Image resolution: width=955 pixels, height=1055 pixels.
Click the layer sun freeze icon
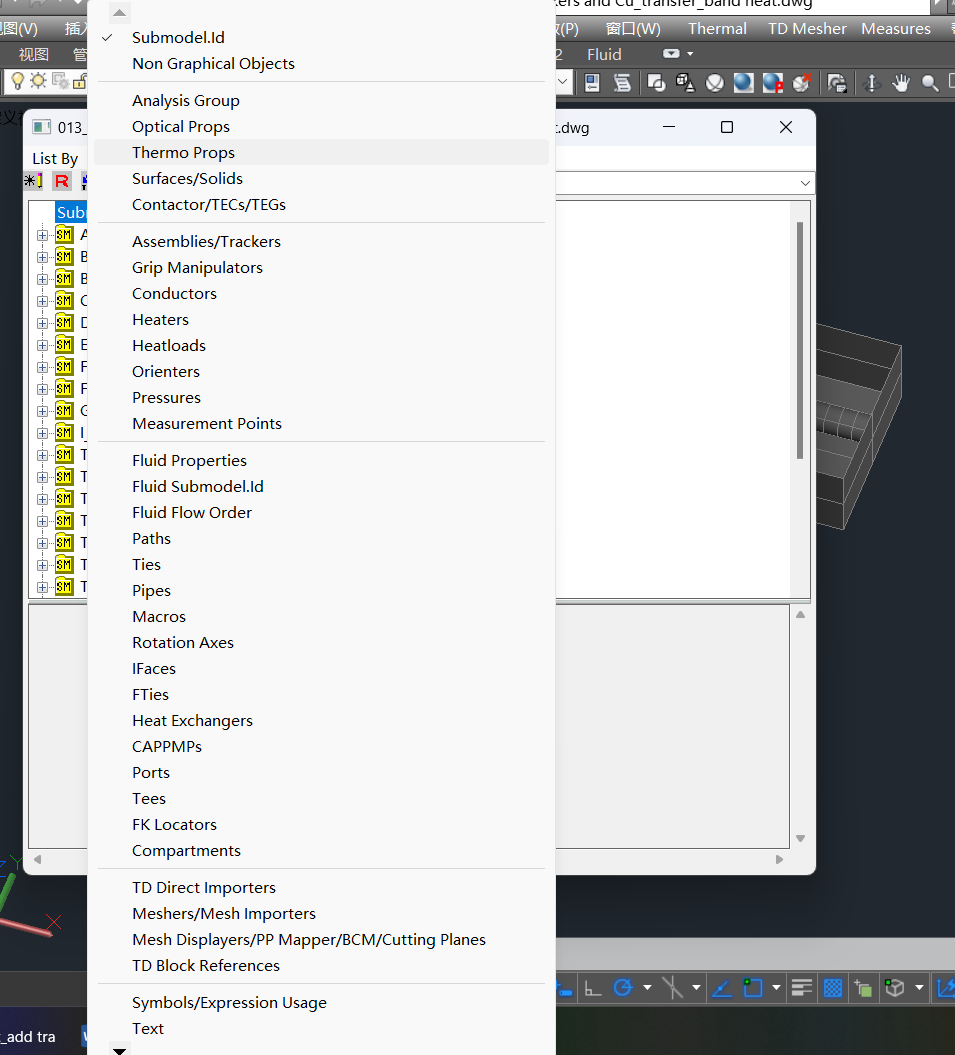[38, 81]
